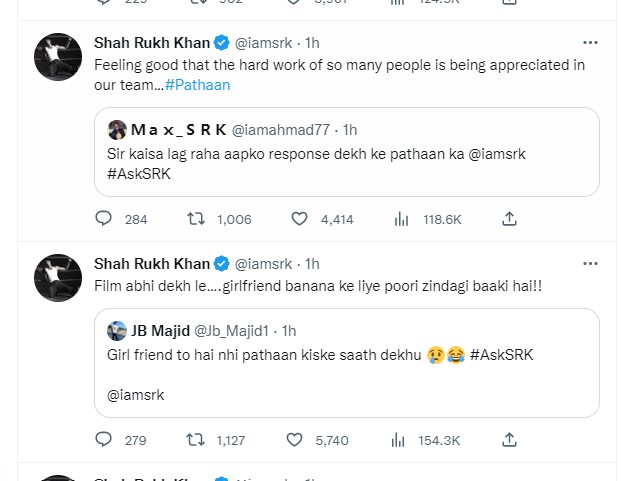
Task: Like the tweet with 4,414 likes
Action: 299,219
